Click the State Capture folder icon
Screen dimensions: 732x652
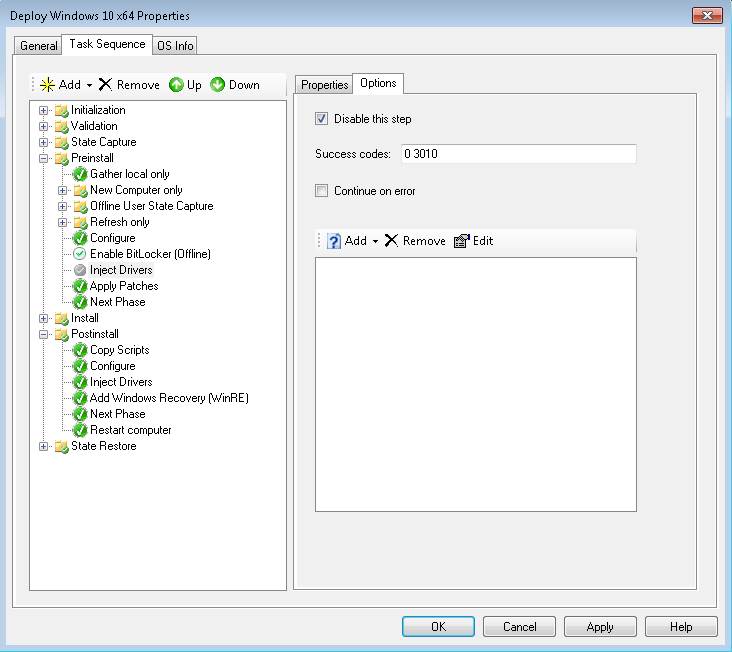62,142
